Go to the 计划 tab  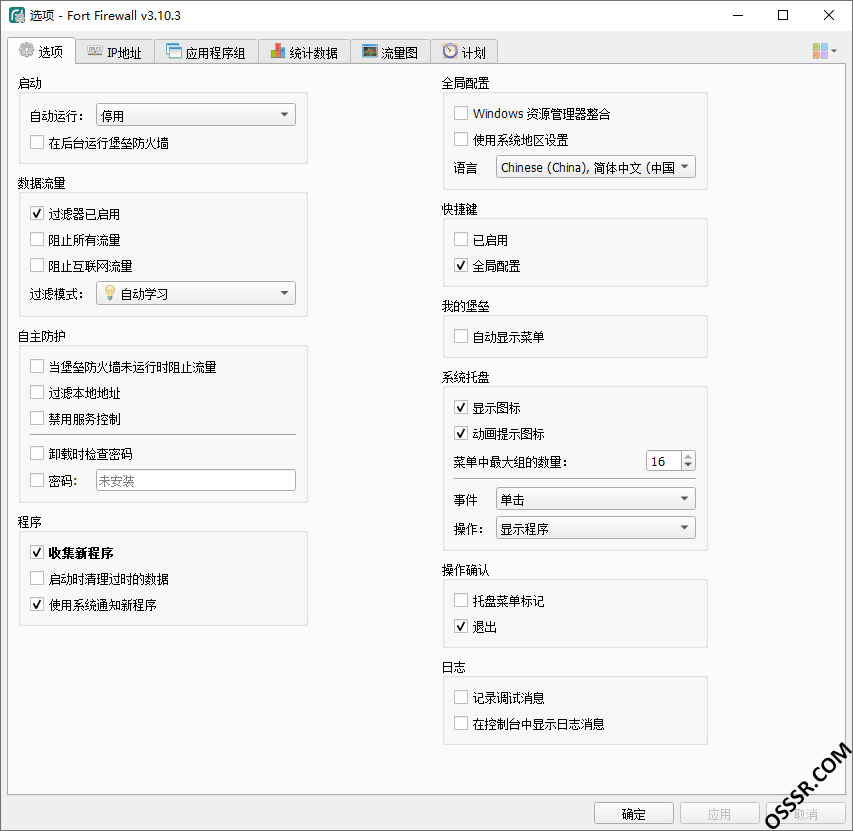[x=464, y=52]
